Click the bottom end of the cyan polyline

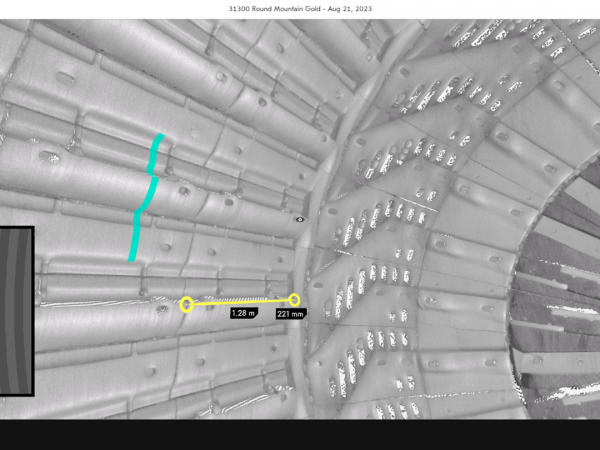tap(131, 259)
